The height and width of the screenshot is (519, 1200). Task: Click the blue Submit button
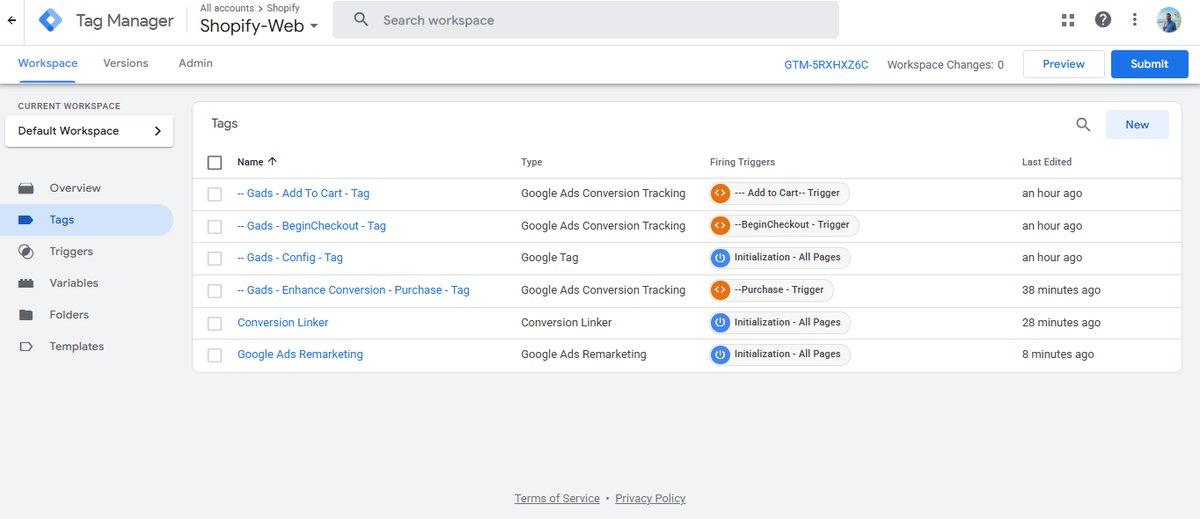pos(1150,64)
